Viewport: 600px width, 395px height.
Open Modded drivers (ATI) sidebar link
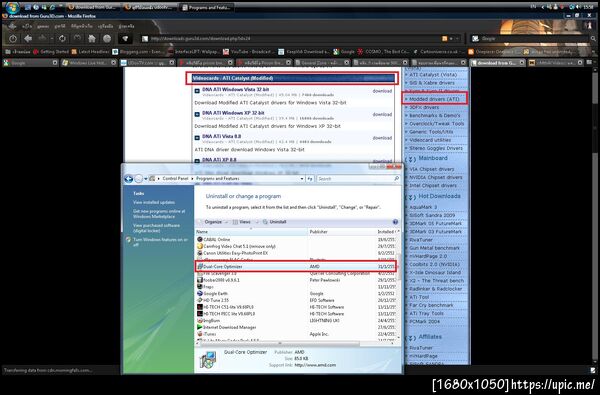point(434,99)
